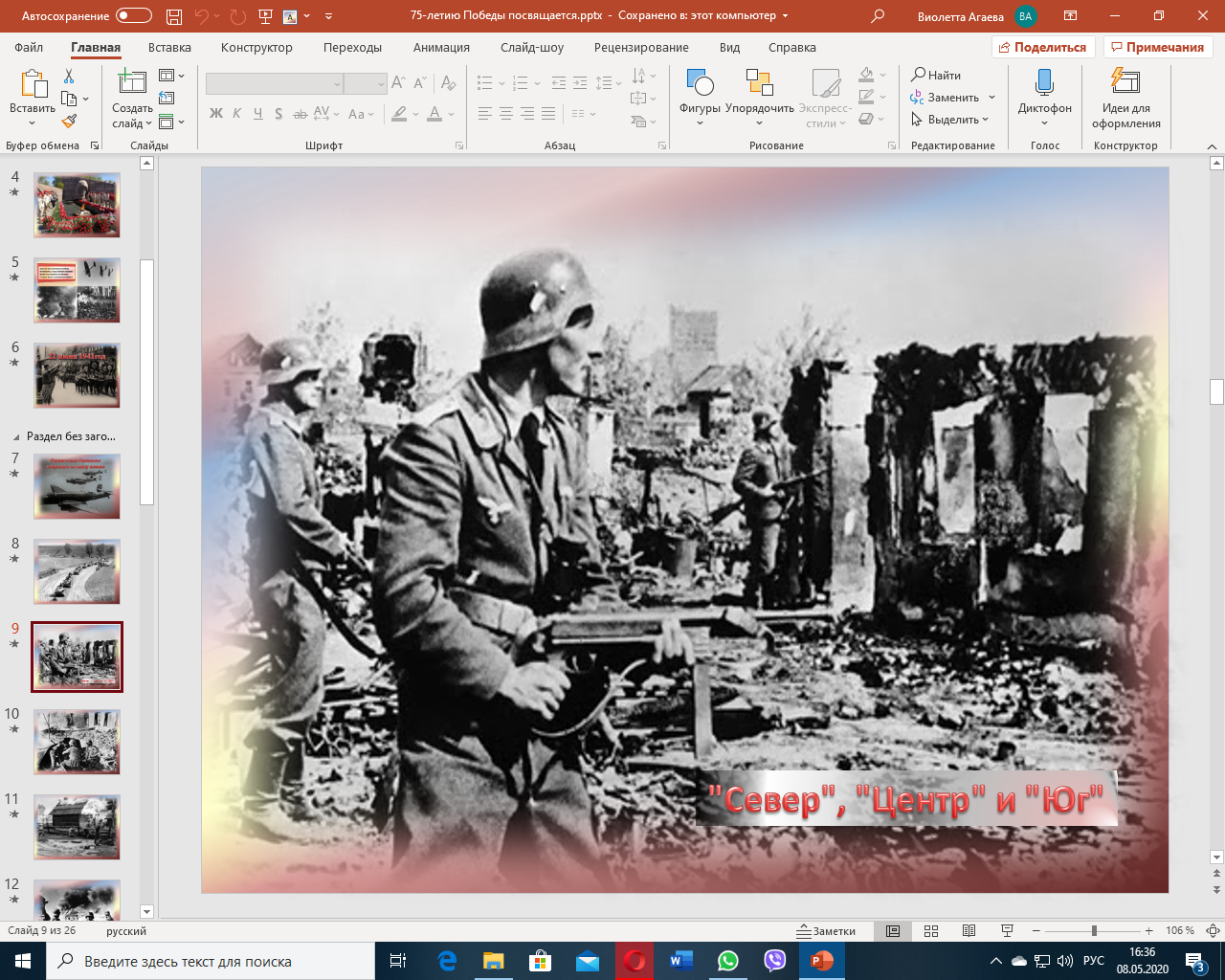Image resolution: width=1225 pixels, height=980 pixels.
Task: Open the Заменить dropdown arrow
Action: pos(992,98)
